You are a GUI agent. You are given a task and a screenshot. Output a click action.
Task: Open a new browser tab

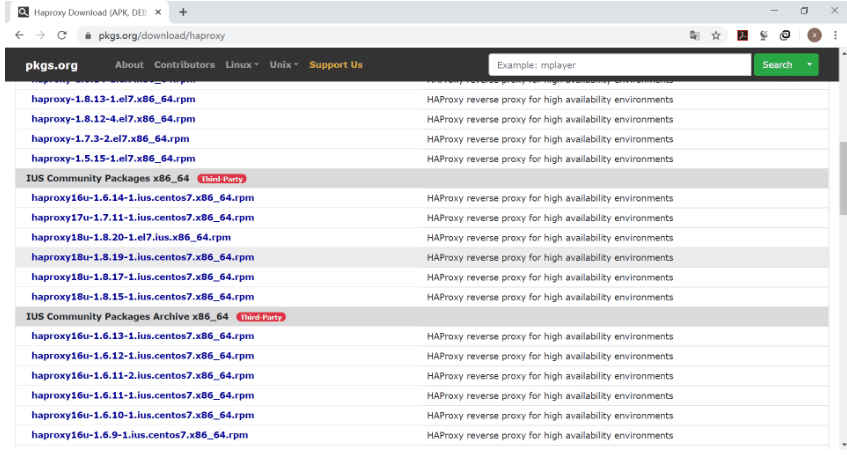[x=183, y=12]
